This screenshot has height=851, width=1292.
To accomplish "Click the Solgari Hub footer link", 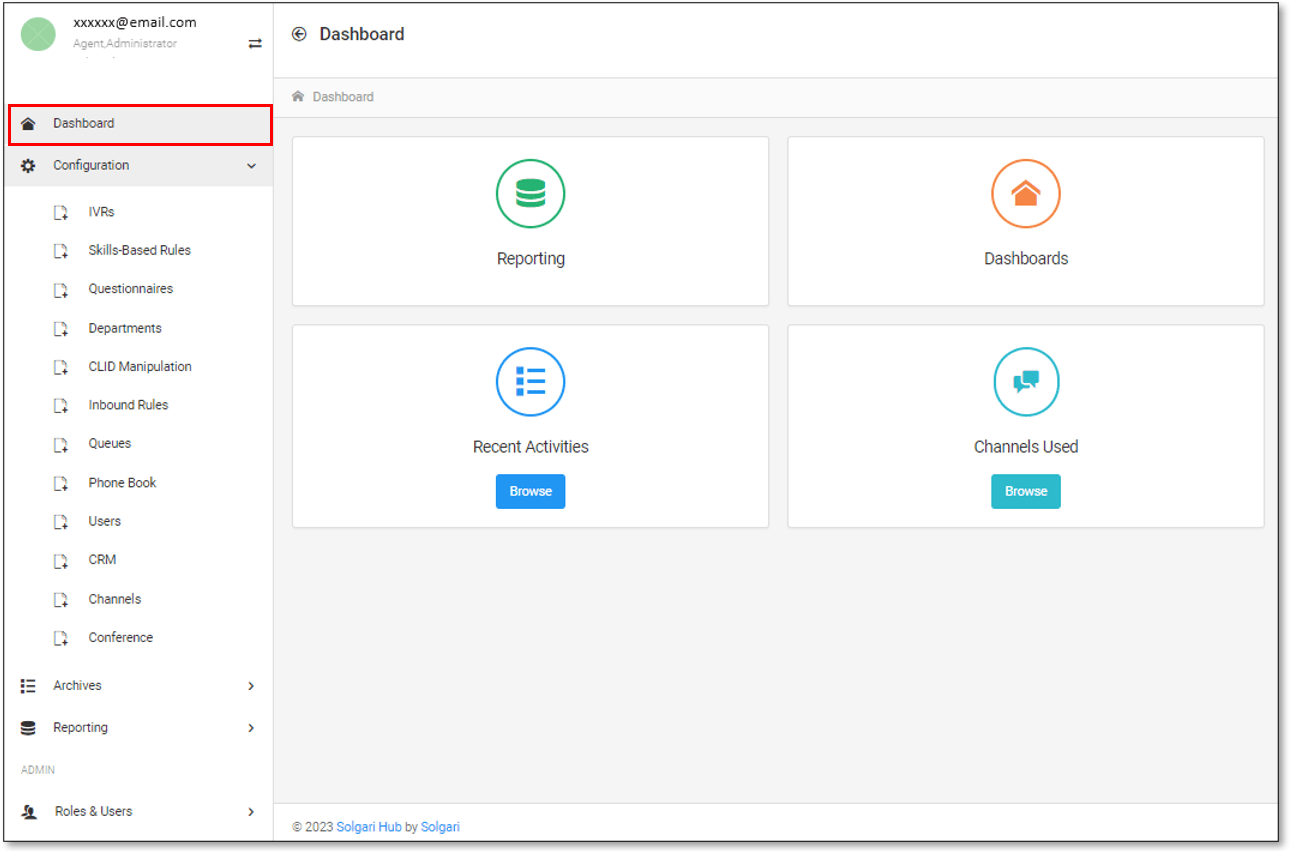I will tap(368, 826).
